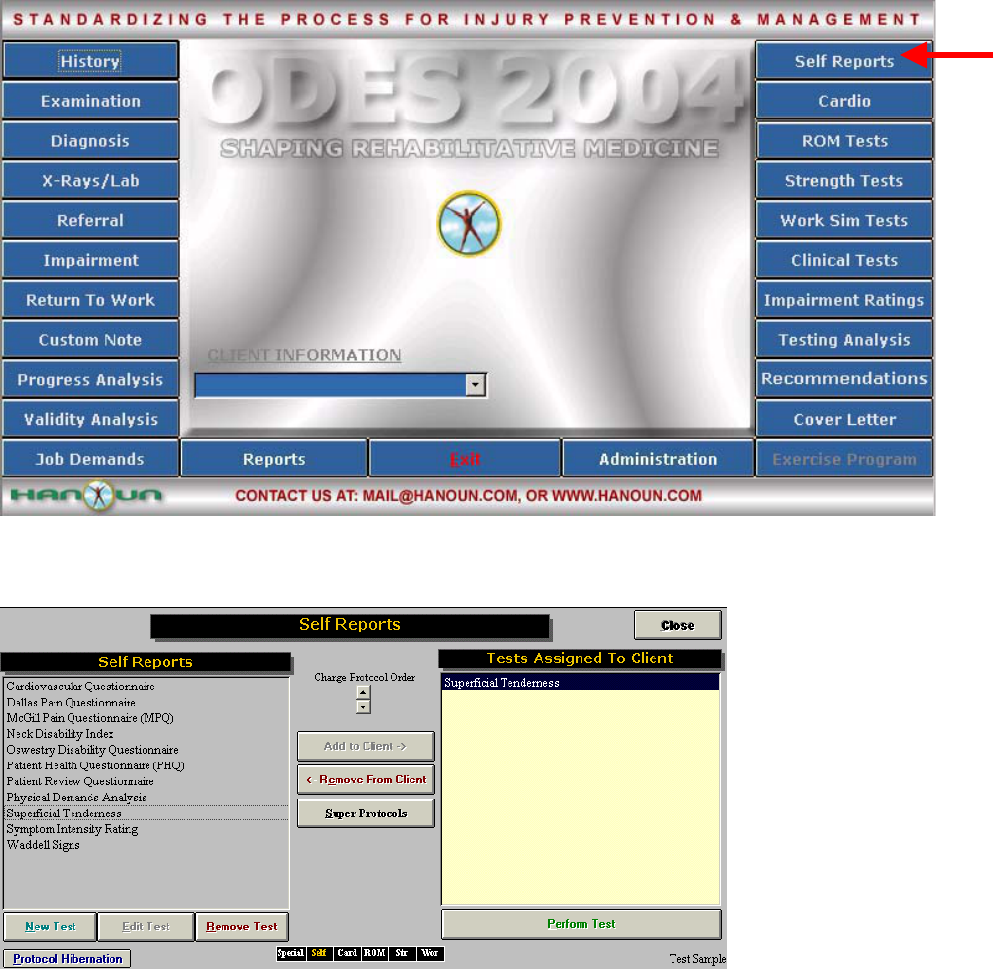
Task: Open X-Rays/Lab section
Action: [x=90, y=181]
